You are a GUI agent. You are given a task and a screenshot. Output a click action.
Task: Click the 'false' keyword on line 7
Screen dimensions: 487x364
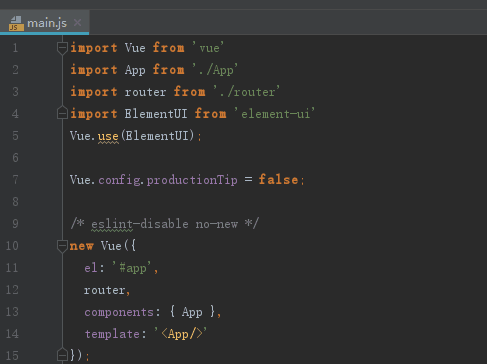point(278,180)
